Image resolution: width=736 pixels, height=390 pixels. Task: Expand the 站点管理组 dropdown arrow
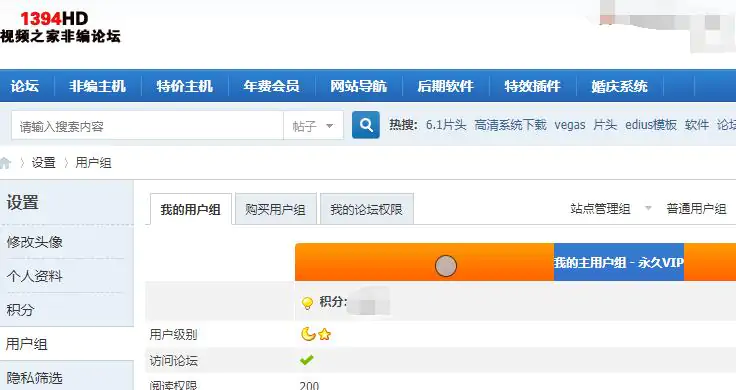point(648,208)
